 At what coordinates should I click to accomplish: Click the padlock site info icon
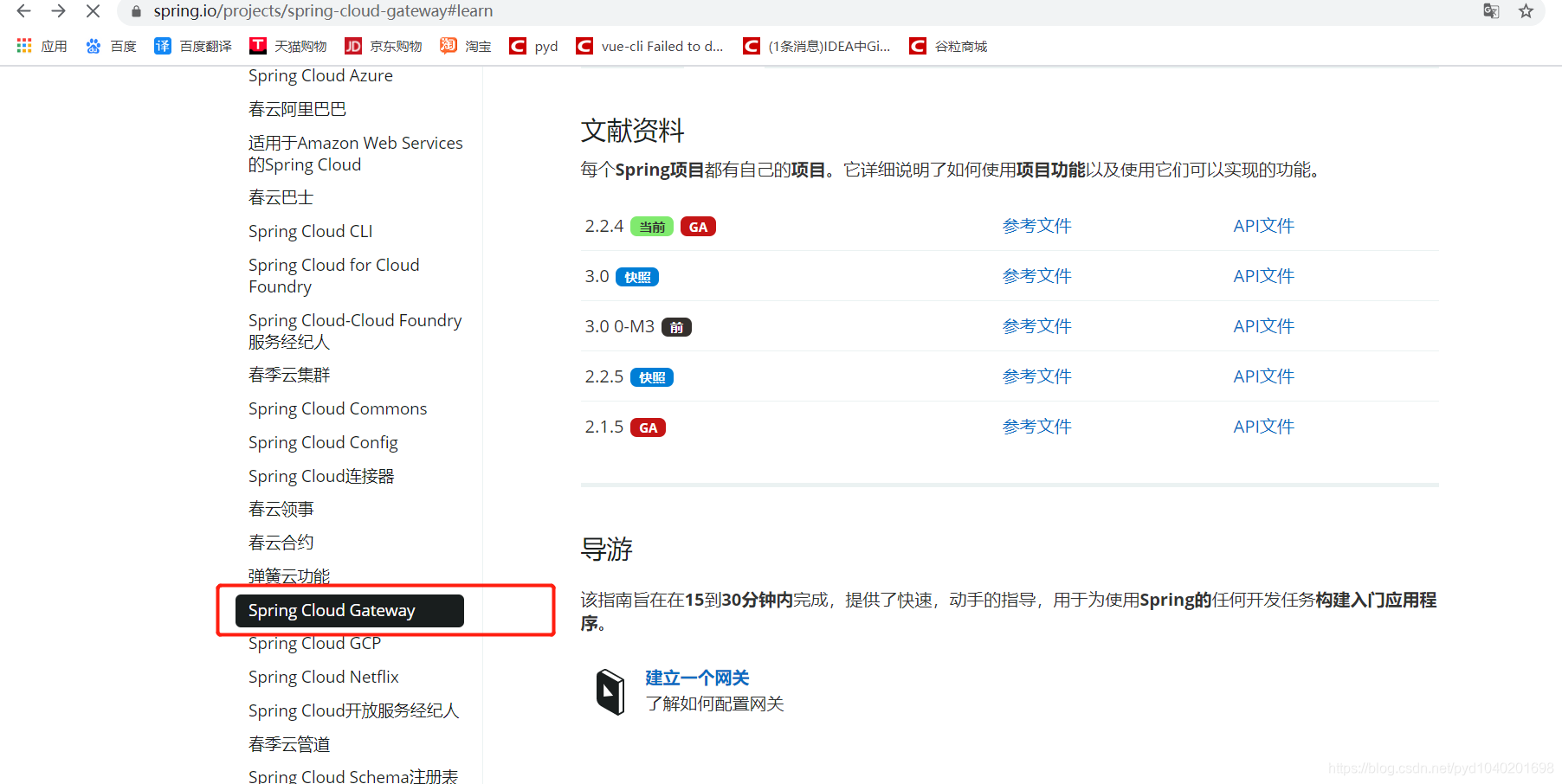click(x=136, y=11)
